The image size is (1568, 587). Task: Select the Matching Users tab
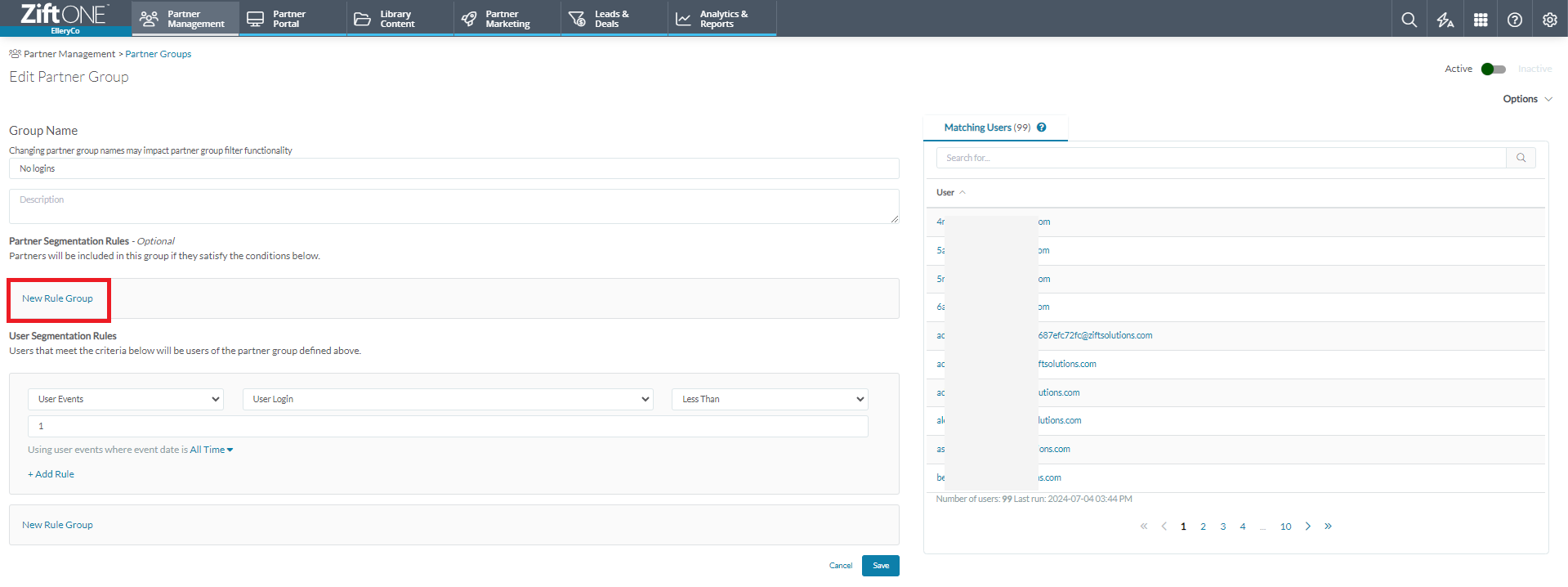(x=994, y=128)
